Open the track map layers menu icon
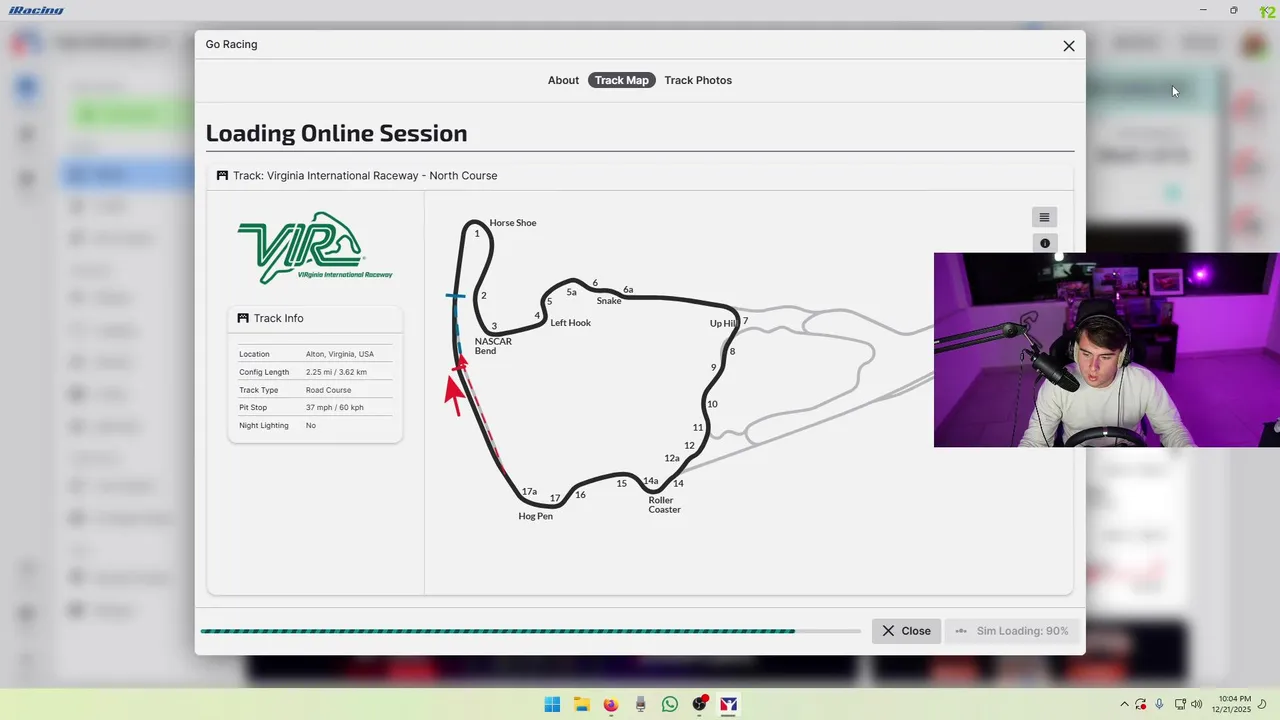The height and width of the screenshot is (720, 1280). point(1044,217)
